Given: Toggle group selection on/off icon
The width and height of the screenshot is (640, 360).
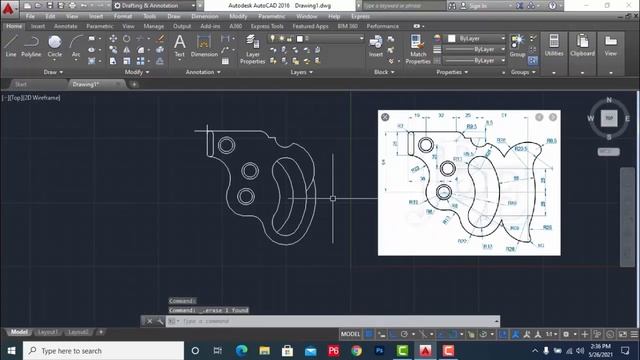Looking at the screenshot, I should pyautogui.click(x=533, y=60).
